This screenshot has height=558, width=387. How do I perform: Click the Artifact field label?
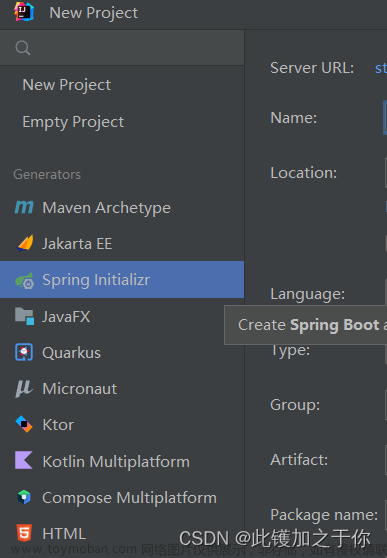(299, 459)
